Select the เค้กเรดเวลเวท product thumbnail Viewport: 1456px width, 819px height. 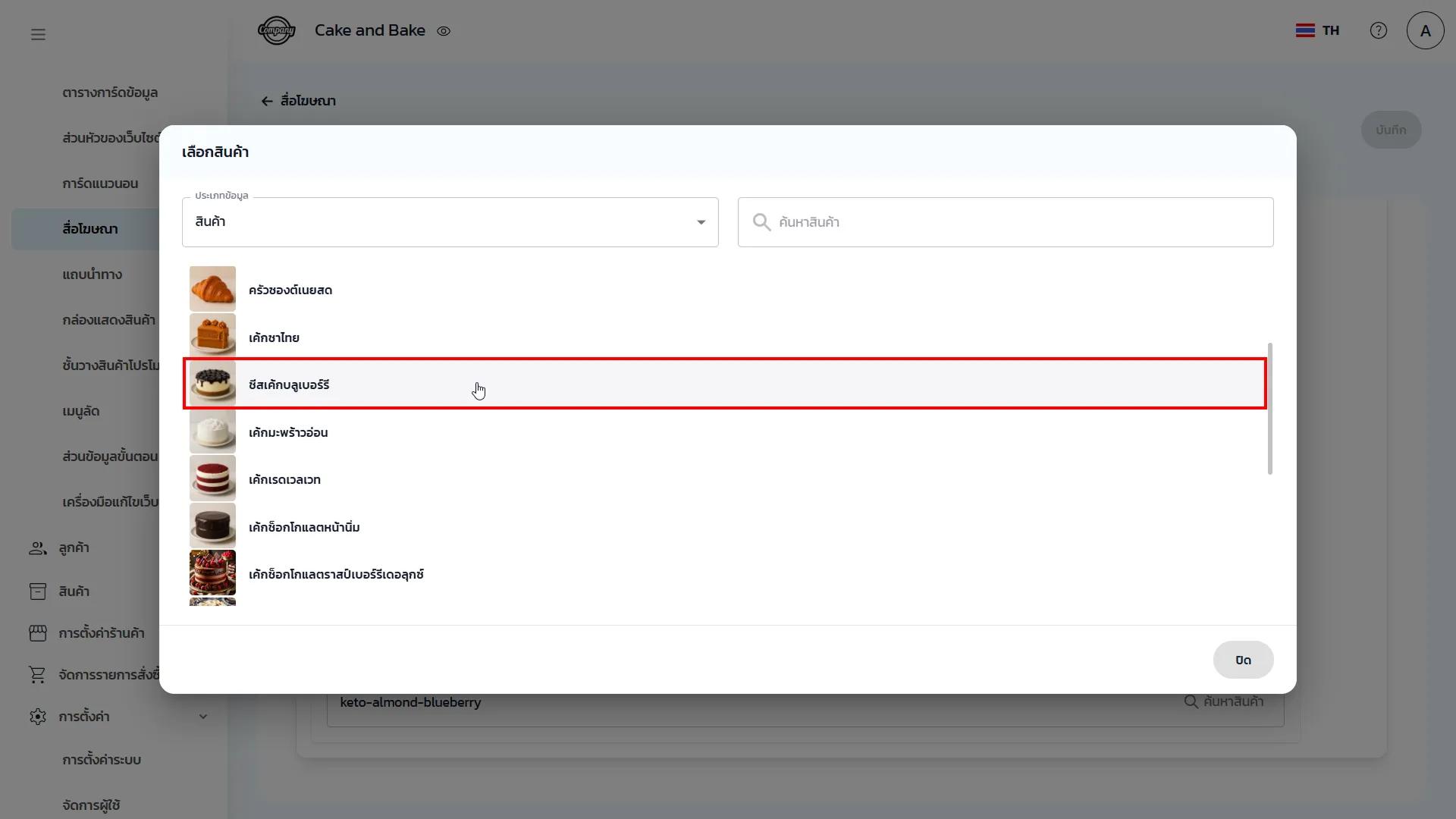(x=212, y=479)
